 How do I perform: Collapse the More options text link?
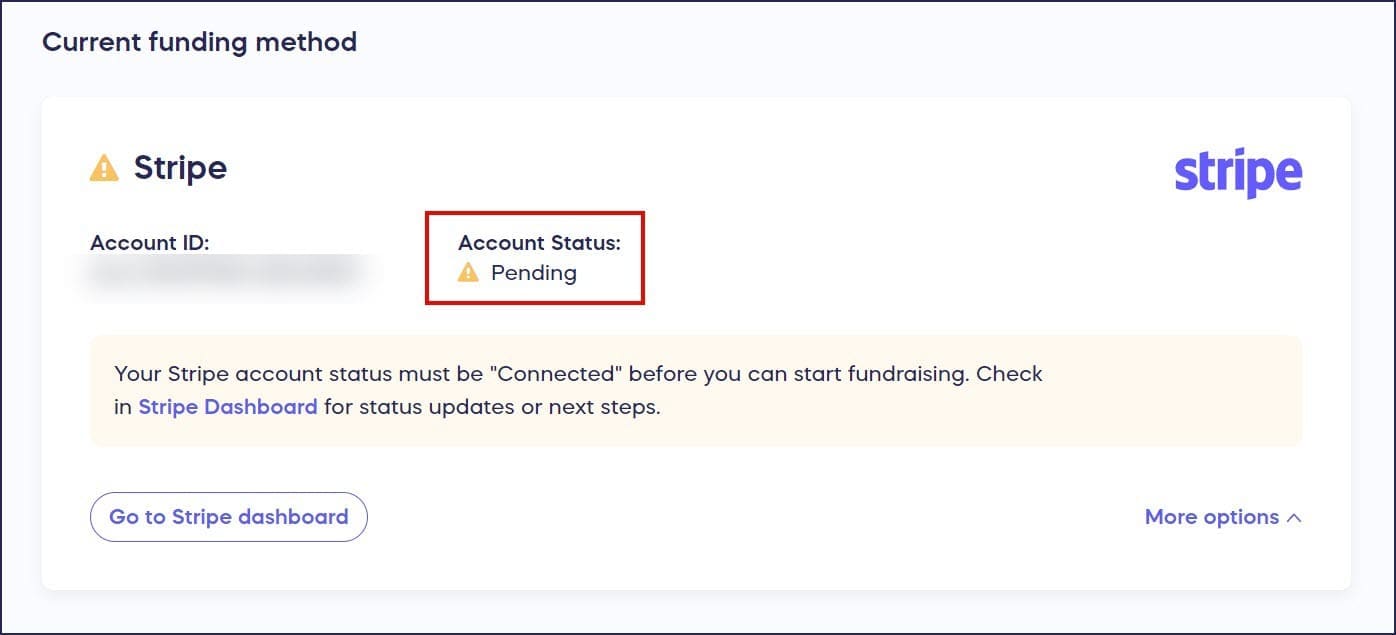pos(1211,517)
